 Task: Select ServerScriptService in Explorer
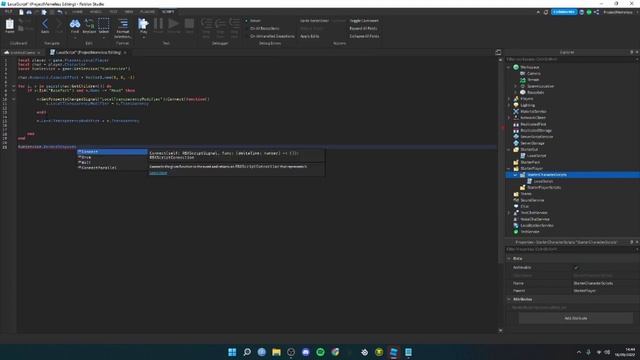click(536, 137)
